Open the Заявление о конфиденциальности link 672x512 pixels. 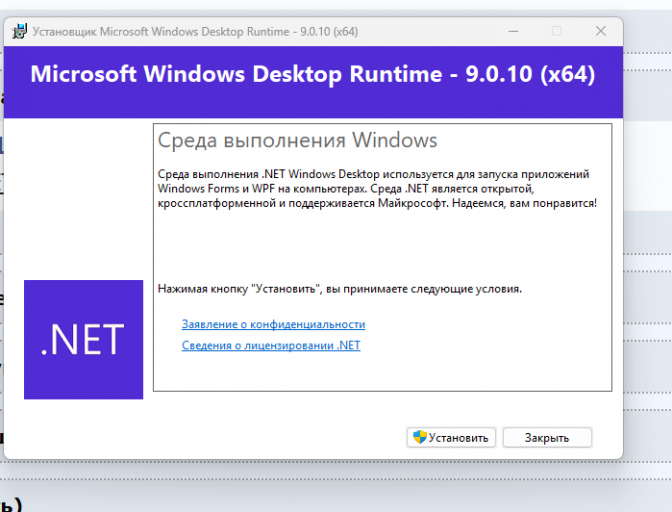point(273,324)
